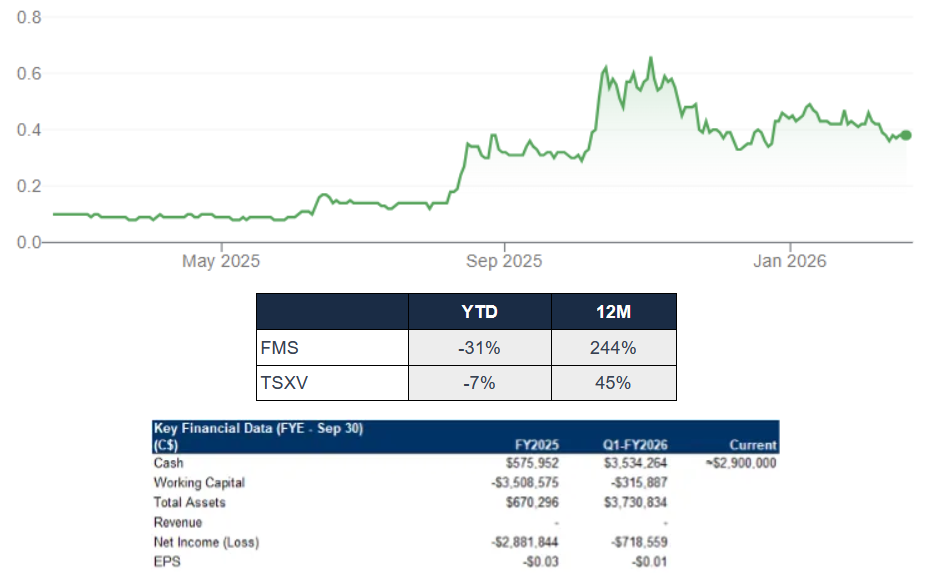
Task: Click the 0.4 y-axis value
Action: coord(29,130)
